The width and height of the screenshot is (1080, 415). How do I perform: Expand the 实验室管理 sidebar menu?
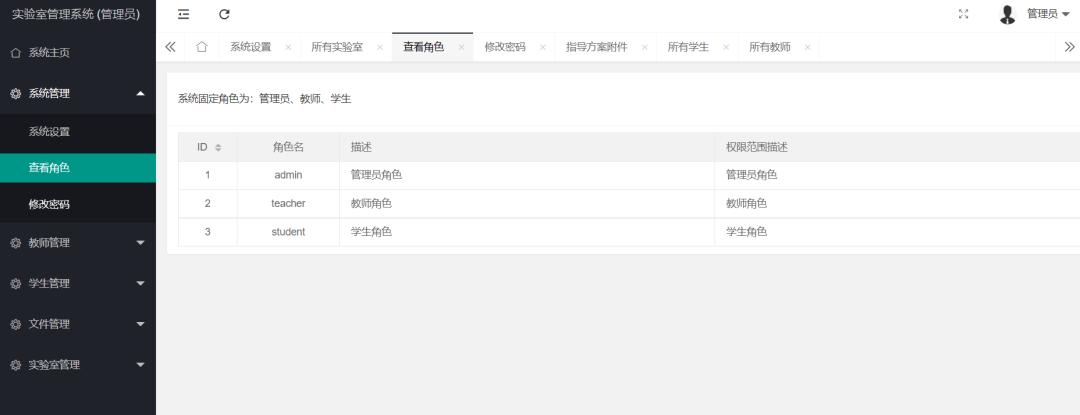click(x=78, y=364)
